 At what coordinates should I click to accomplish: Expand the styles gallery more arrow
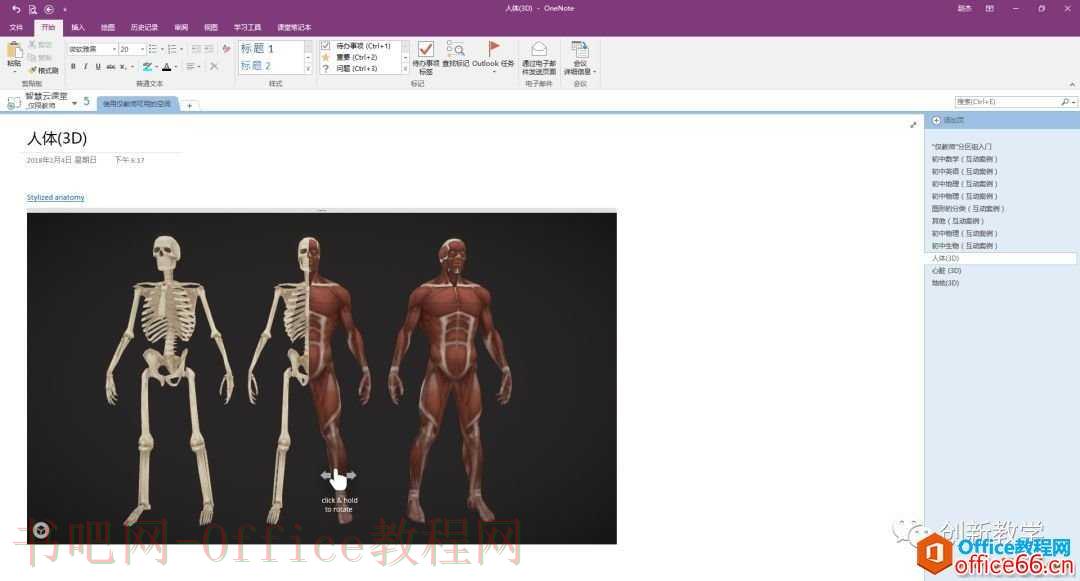[308, 69]
